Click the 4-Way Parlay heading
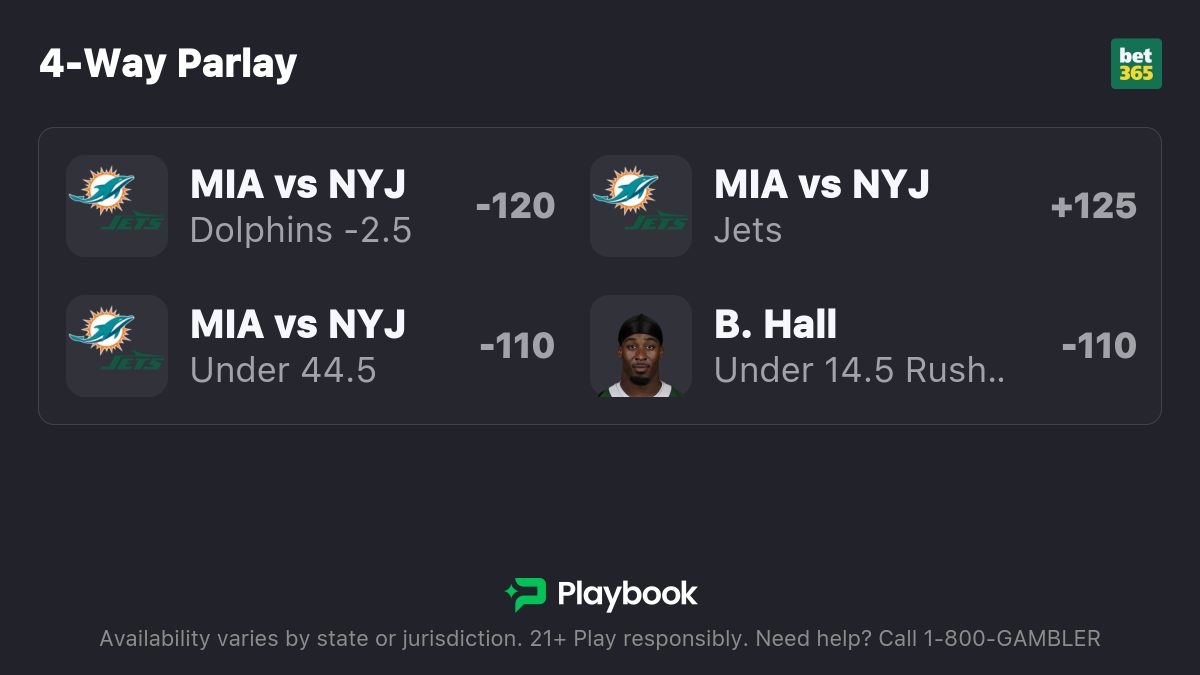 (168, 63)
